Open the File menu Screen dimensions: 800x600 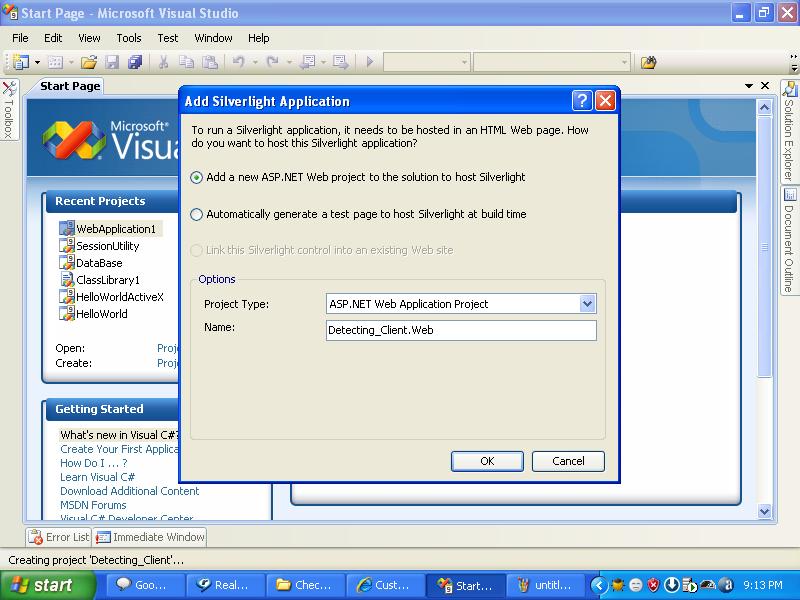pos(20,38)
